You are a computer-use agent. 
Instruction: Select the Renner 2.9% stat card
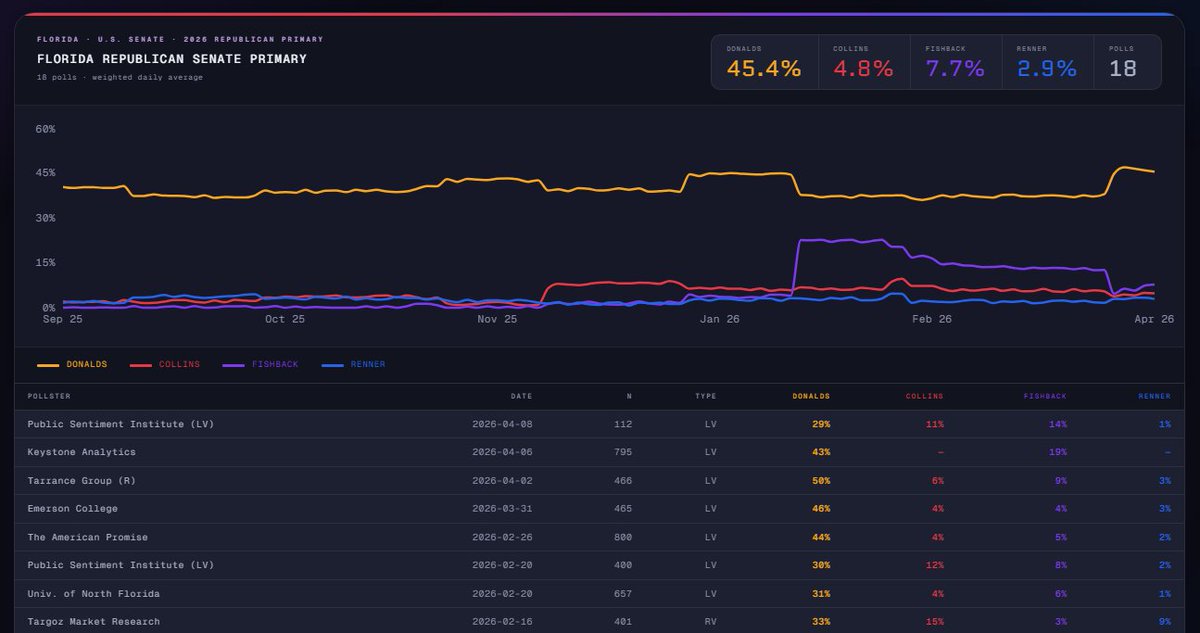1048,62
